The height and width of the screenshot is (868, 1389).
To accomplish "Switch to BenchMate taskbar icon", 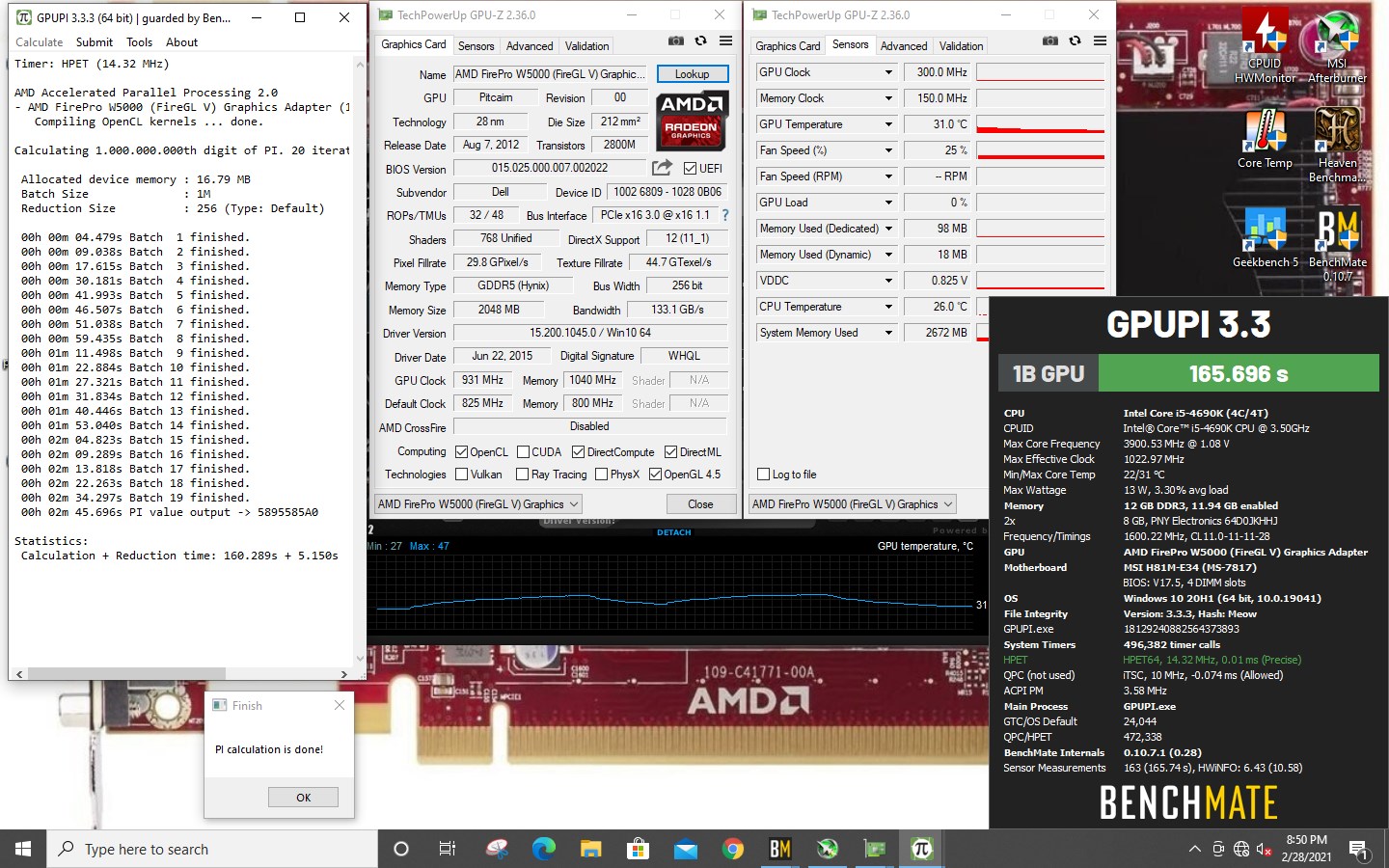I will 779,849.
